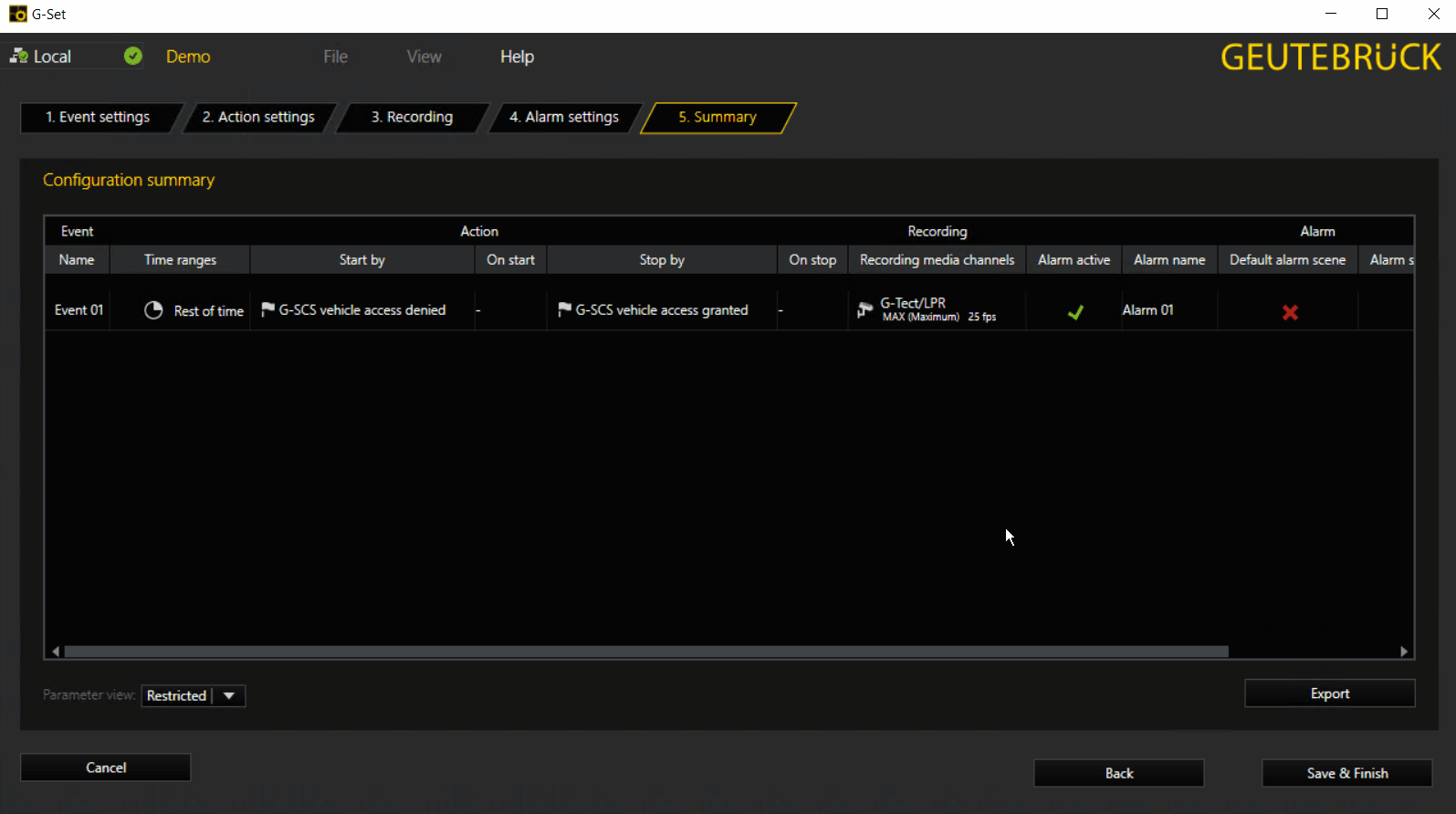
Task: Click the scroll right arrow of the table
Action: click(x=1404, y=652)
